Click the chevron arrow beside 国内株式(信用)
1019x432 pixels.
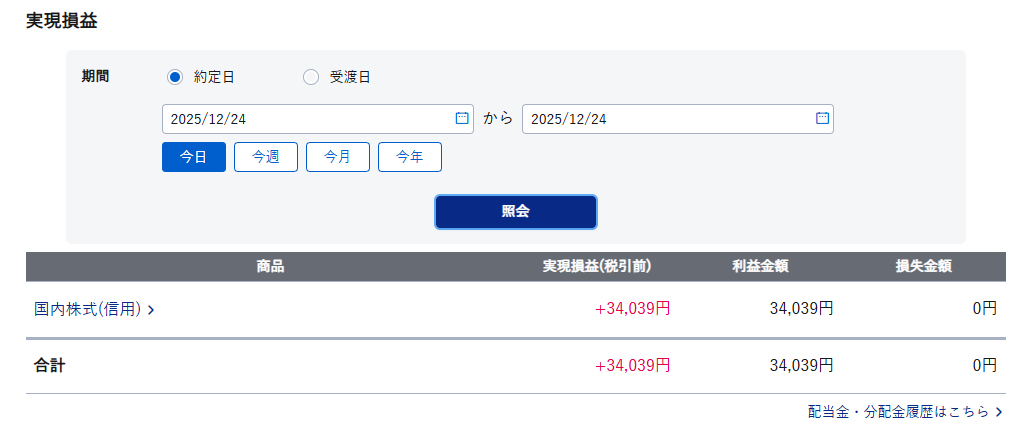pos(151,310)
